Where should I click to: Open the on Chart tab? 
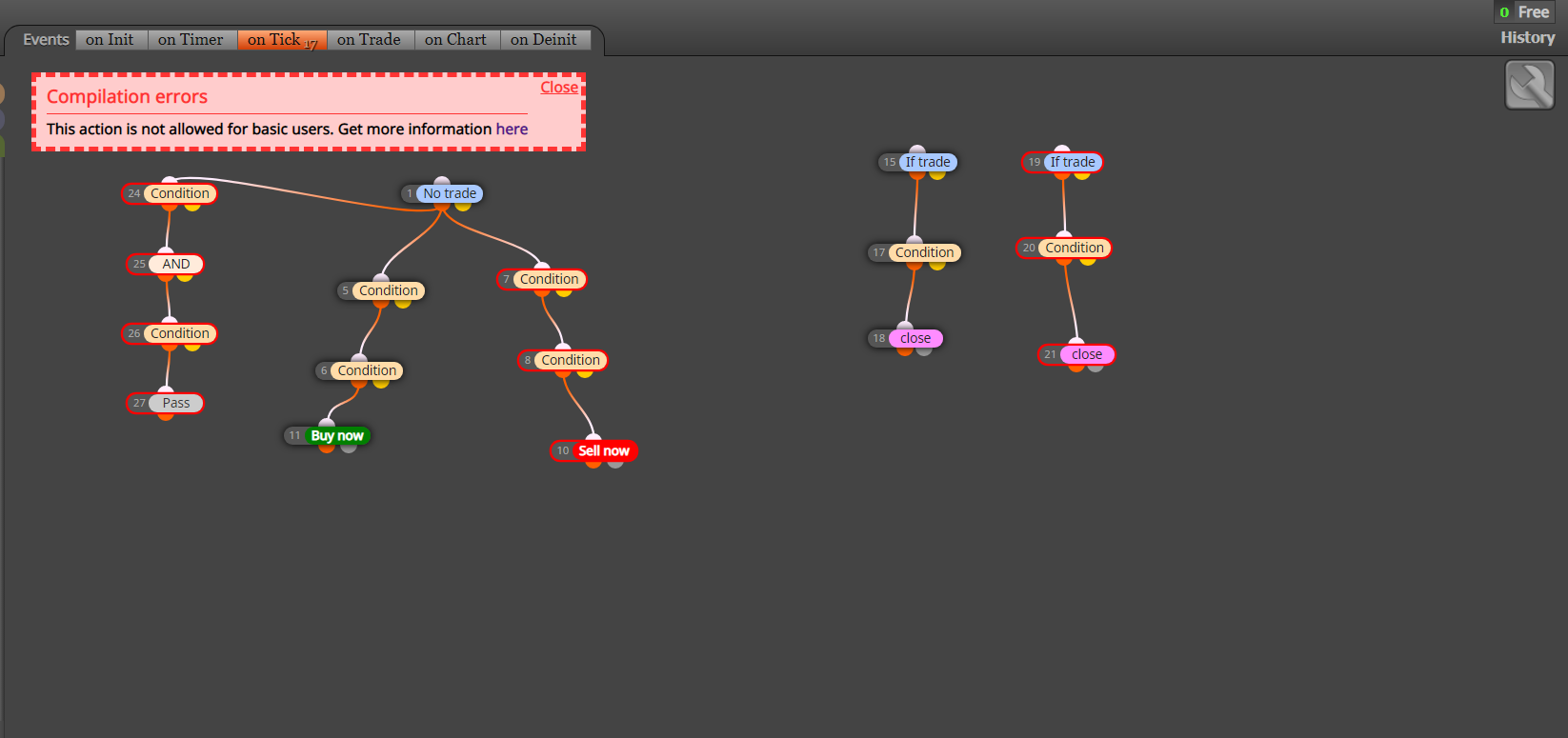[x=456, y=40]
